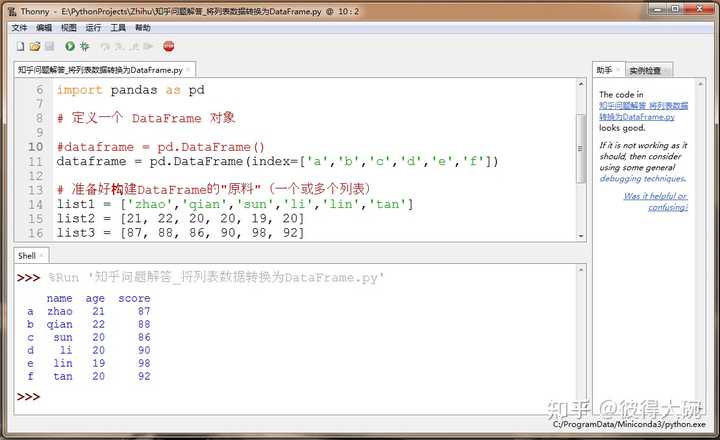Viewport: 720px width, 440px height.
Task: Open a file using the folder icon
Action: (x=35, y=46)
